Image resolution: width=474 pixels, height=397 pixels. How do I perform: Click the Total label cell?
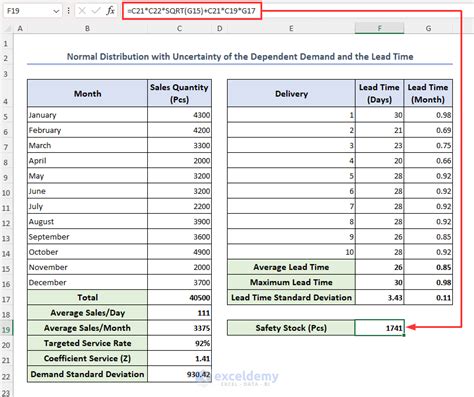pyautogui.click(x=87, y=297)
